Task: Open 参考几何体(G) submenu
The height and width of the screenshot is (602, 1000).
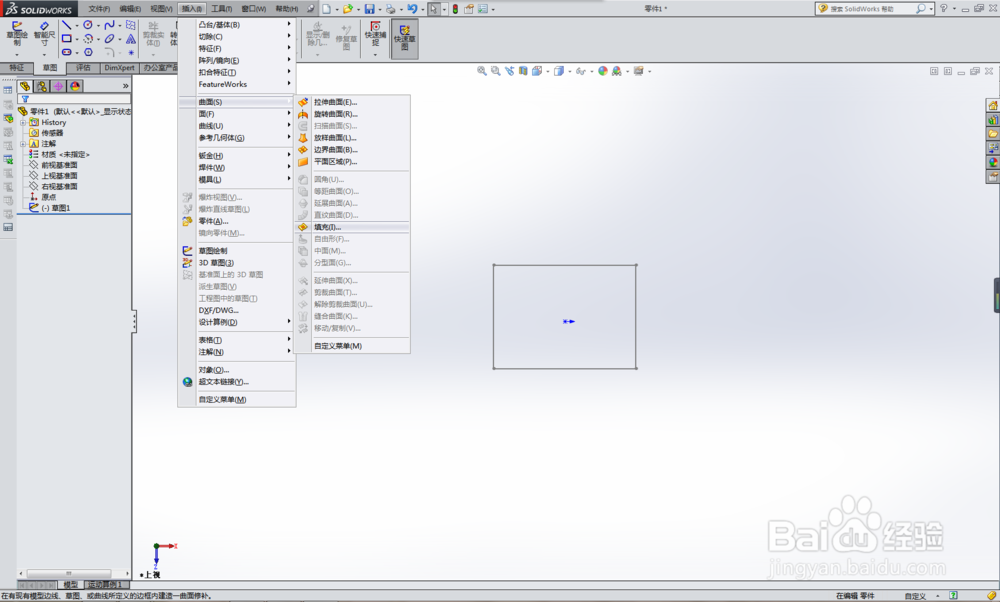Action: coord(237,138)
